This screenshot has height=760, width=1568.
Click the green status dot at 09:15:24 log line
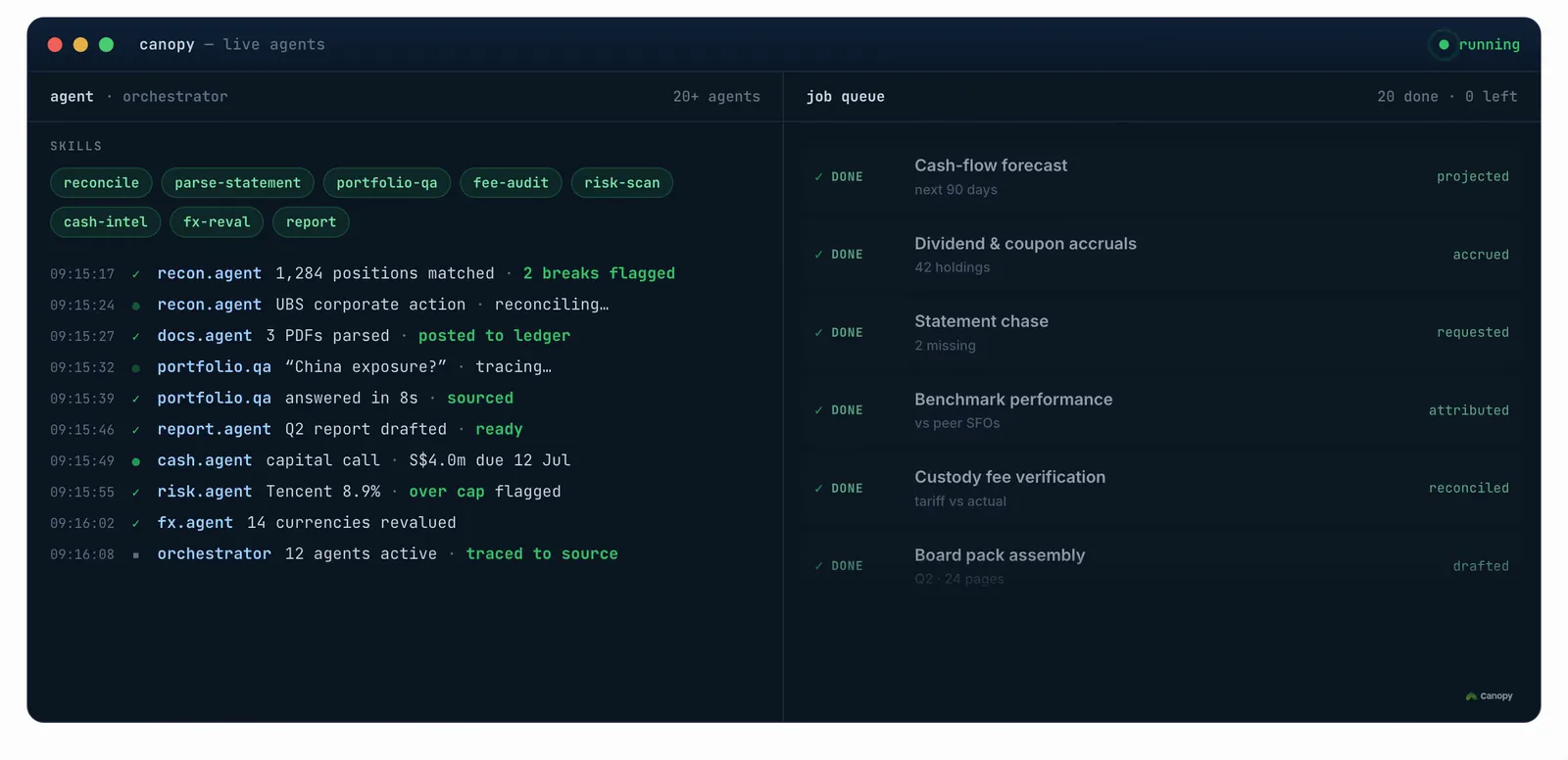coord(135,306)
